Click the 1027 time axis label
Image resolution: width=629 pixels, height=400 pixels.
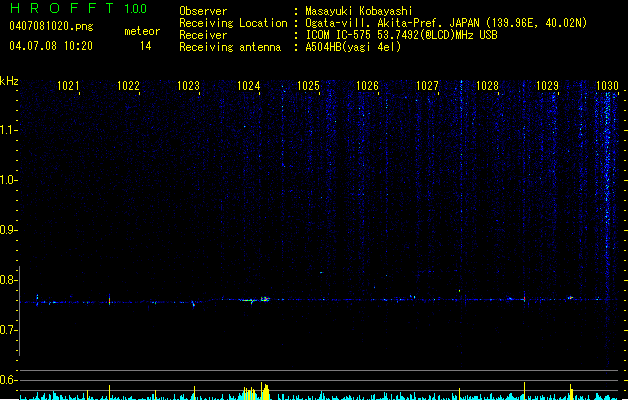click(x=427, y=85)
